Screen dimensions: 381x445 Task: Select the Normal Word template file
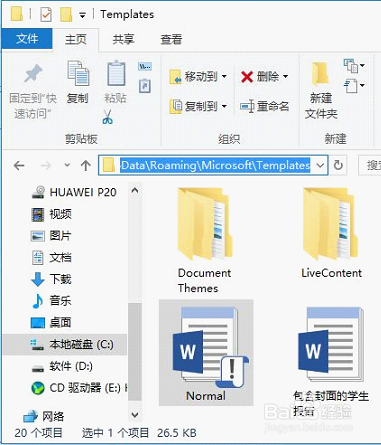tap(206, 353)
